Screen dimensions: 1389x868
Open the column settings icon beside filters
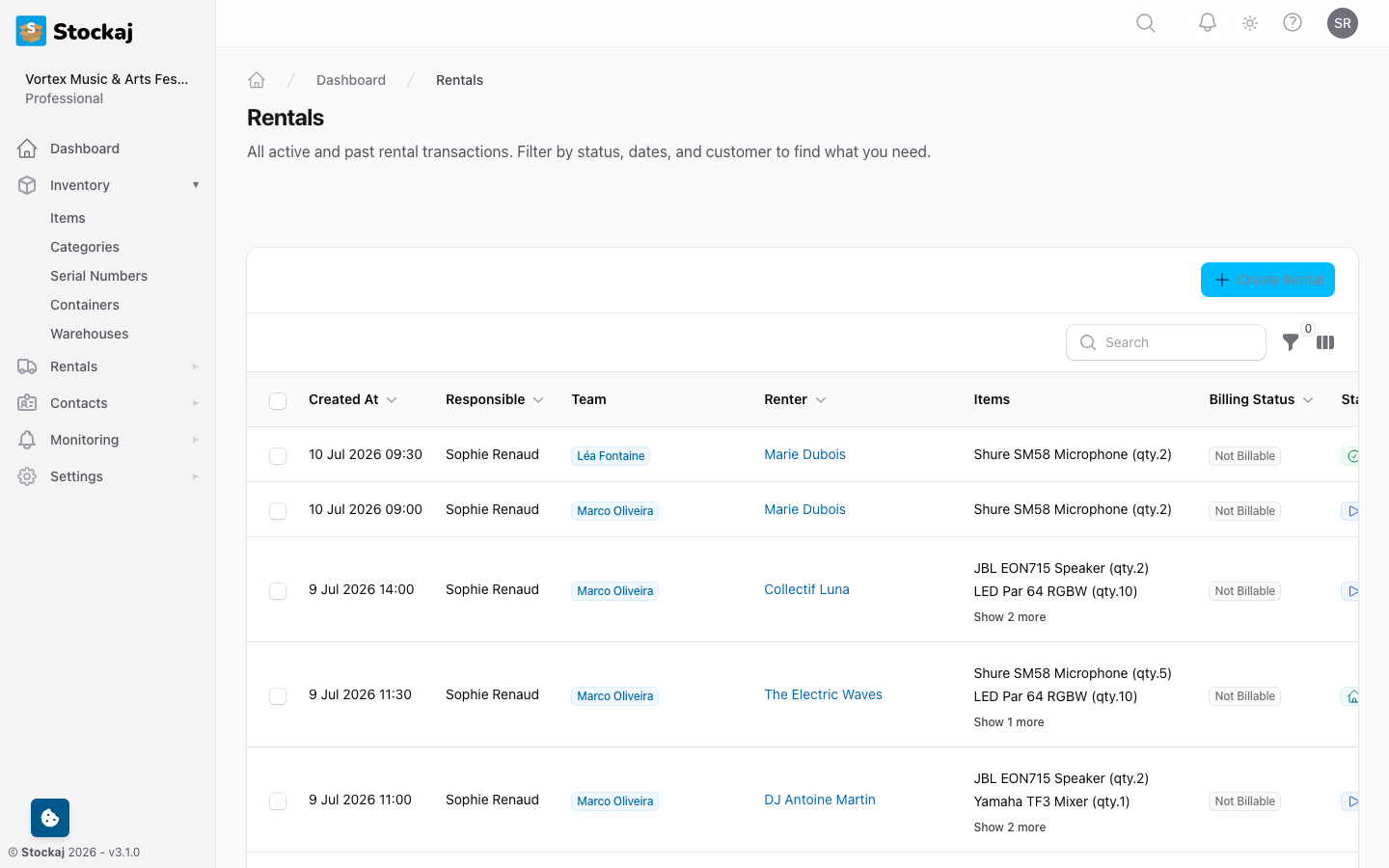point(1325,342)
